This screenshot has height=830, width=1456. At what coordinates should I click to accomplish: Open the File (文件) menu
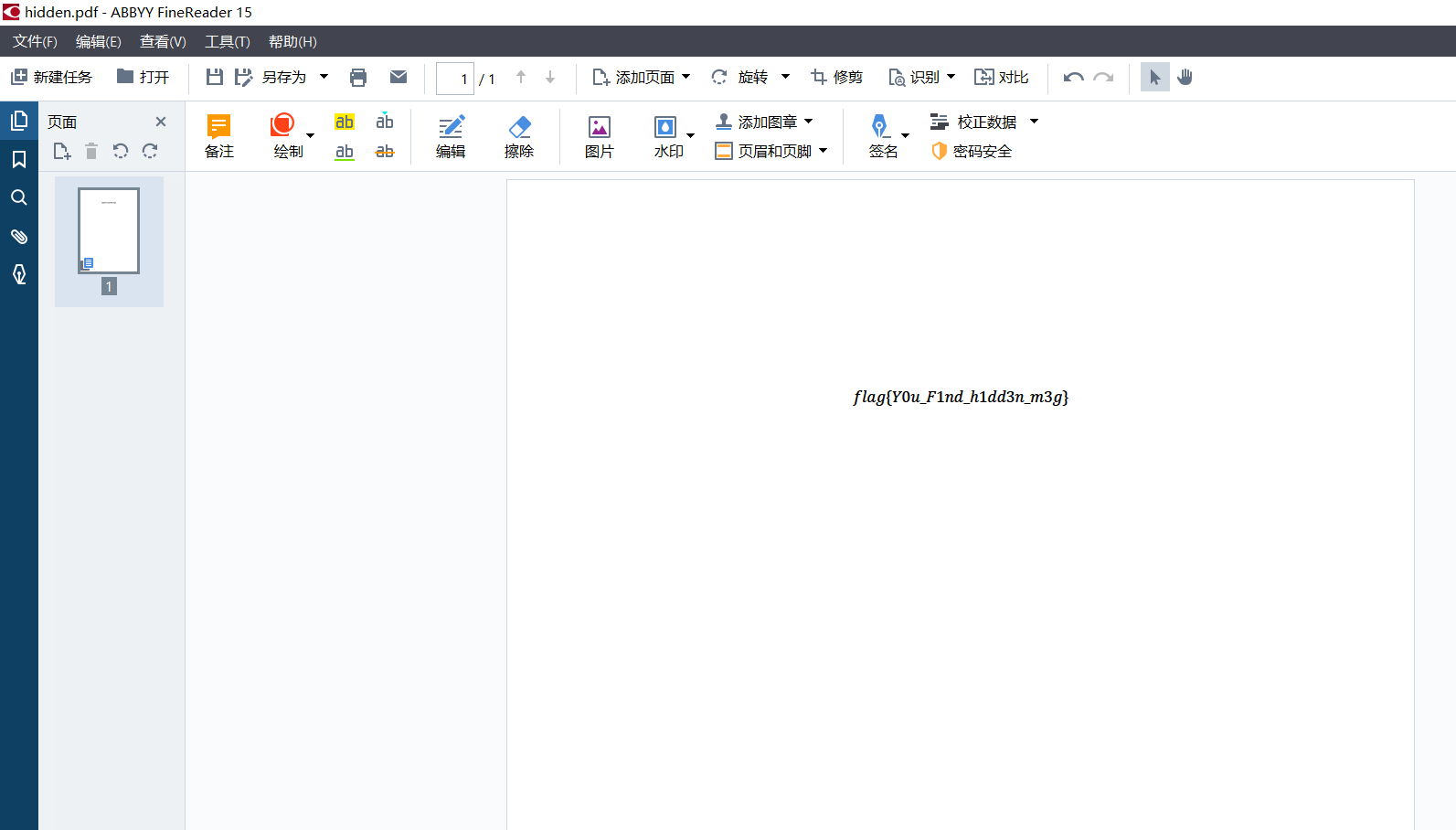(x=35, y=42)
